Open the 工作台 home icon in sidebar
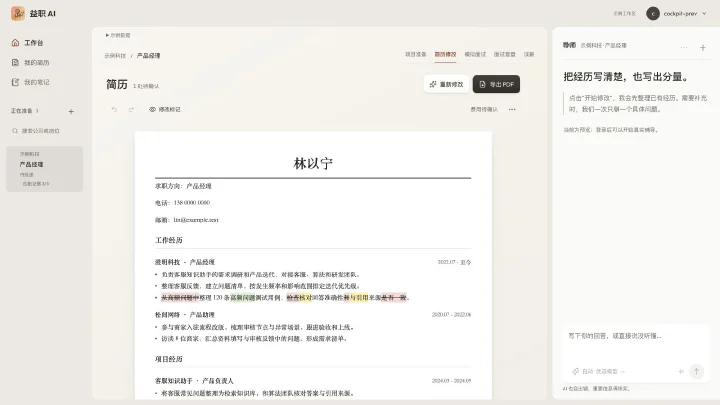The image size is (720, 405). coord(15,43)
